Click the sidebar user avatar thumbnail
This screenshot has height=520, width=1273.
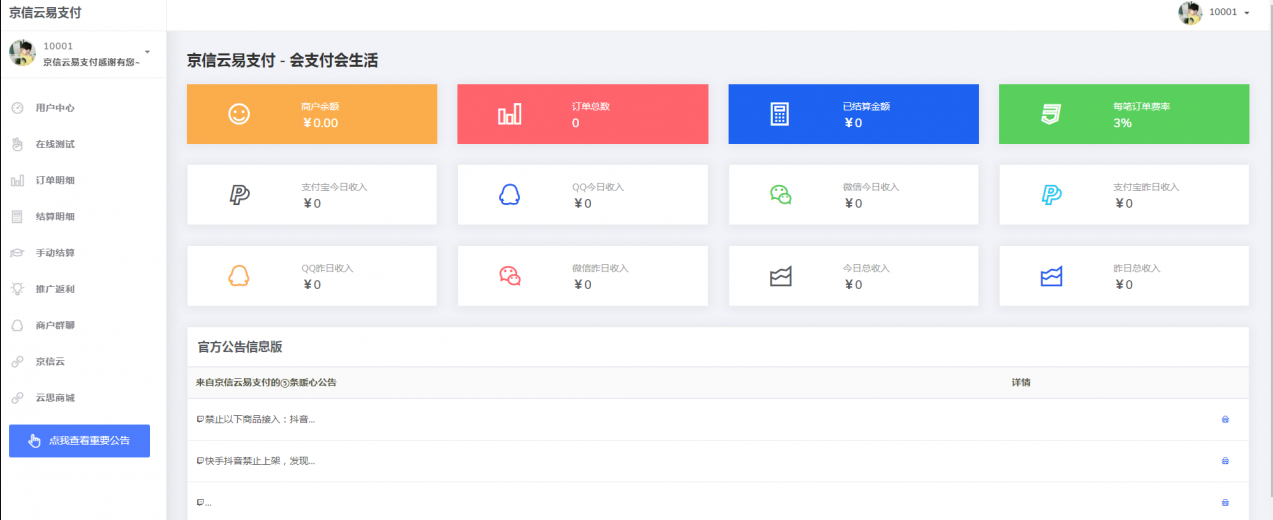(22, 53)
